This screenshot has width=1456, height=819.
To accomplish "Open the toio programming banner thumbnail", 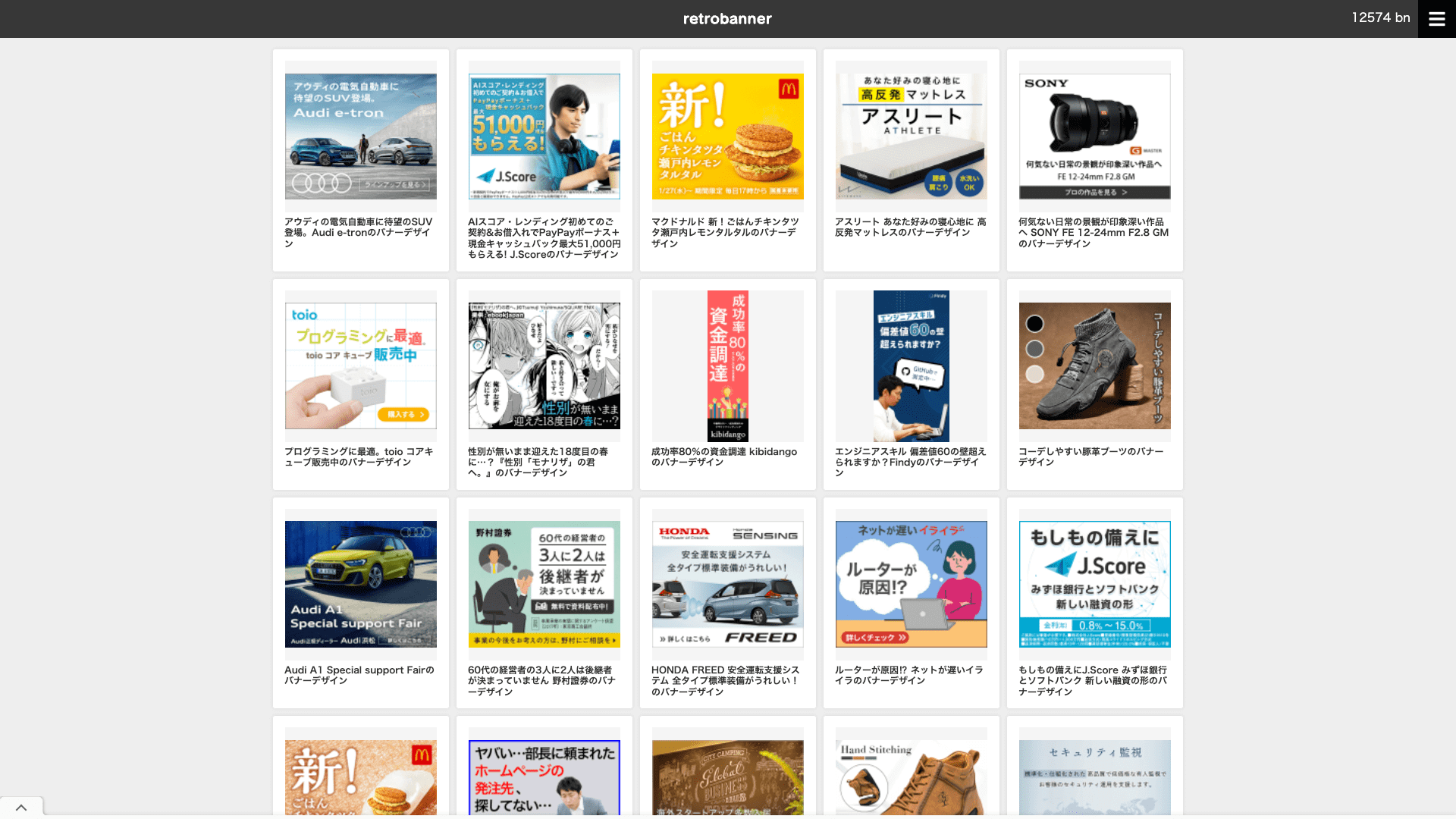I will click(x=361, y=366).
